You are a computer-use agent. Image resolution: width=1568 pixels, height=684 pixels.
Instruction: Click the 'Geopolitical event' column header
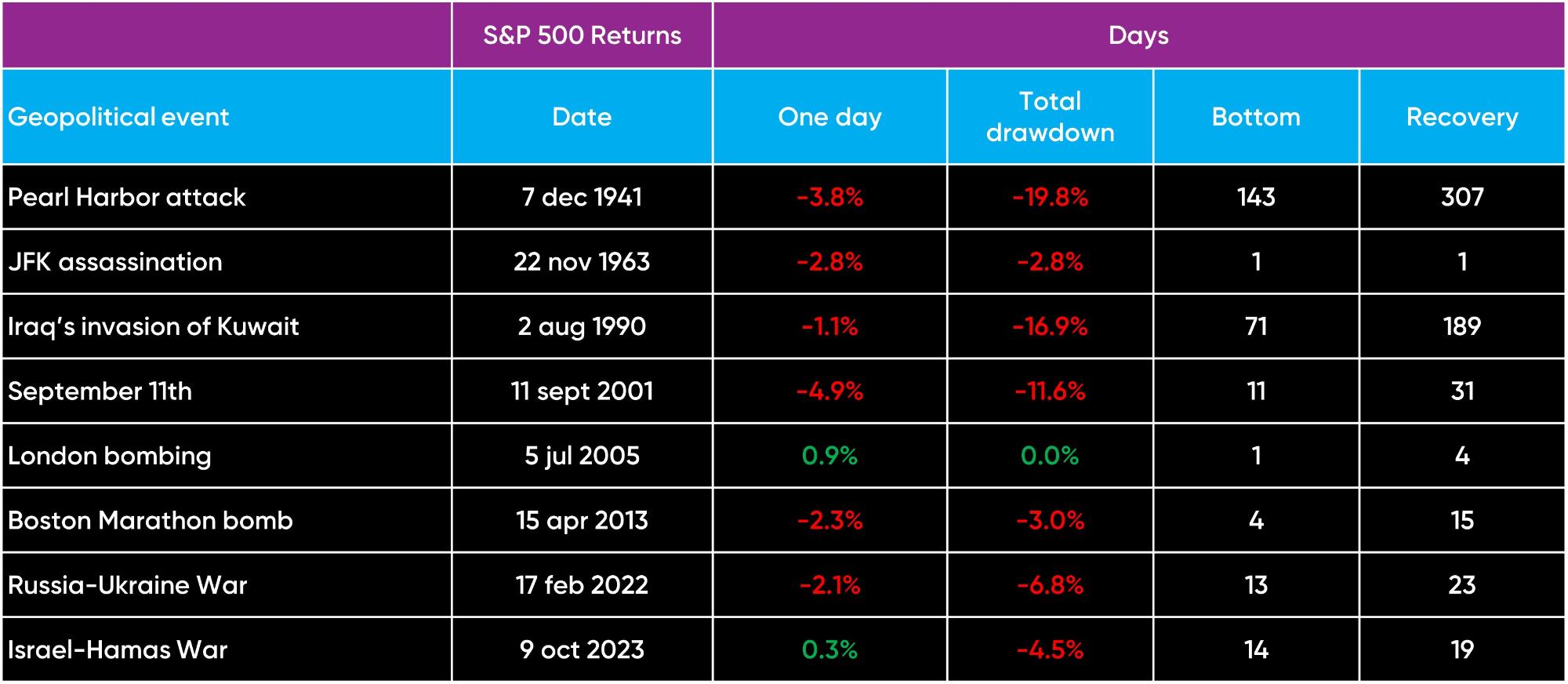coord(118,117)
